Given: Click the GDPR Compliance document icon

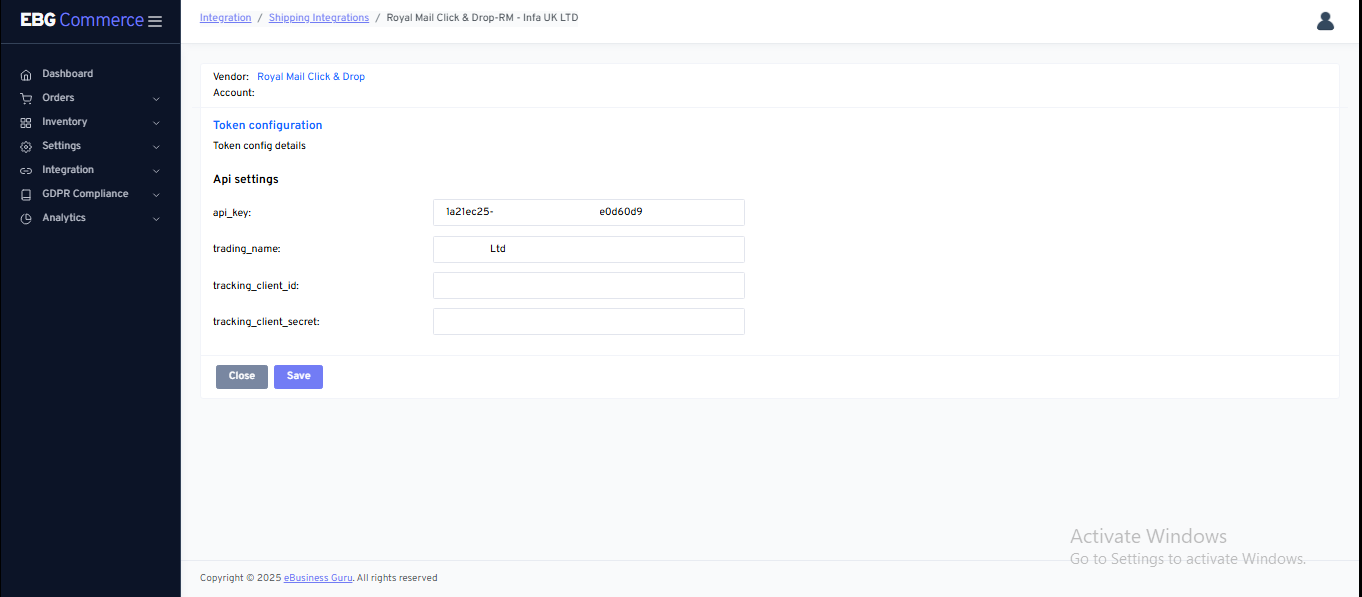Looking at the screenshot, I should [x=26, y=194].
